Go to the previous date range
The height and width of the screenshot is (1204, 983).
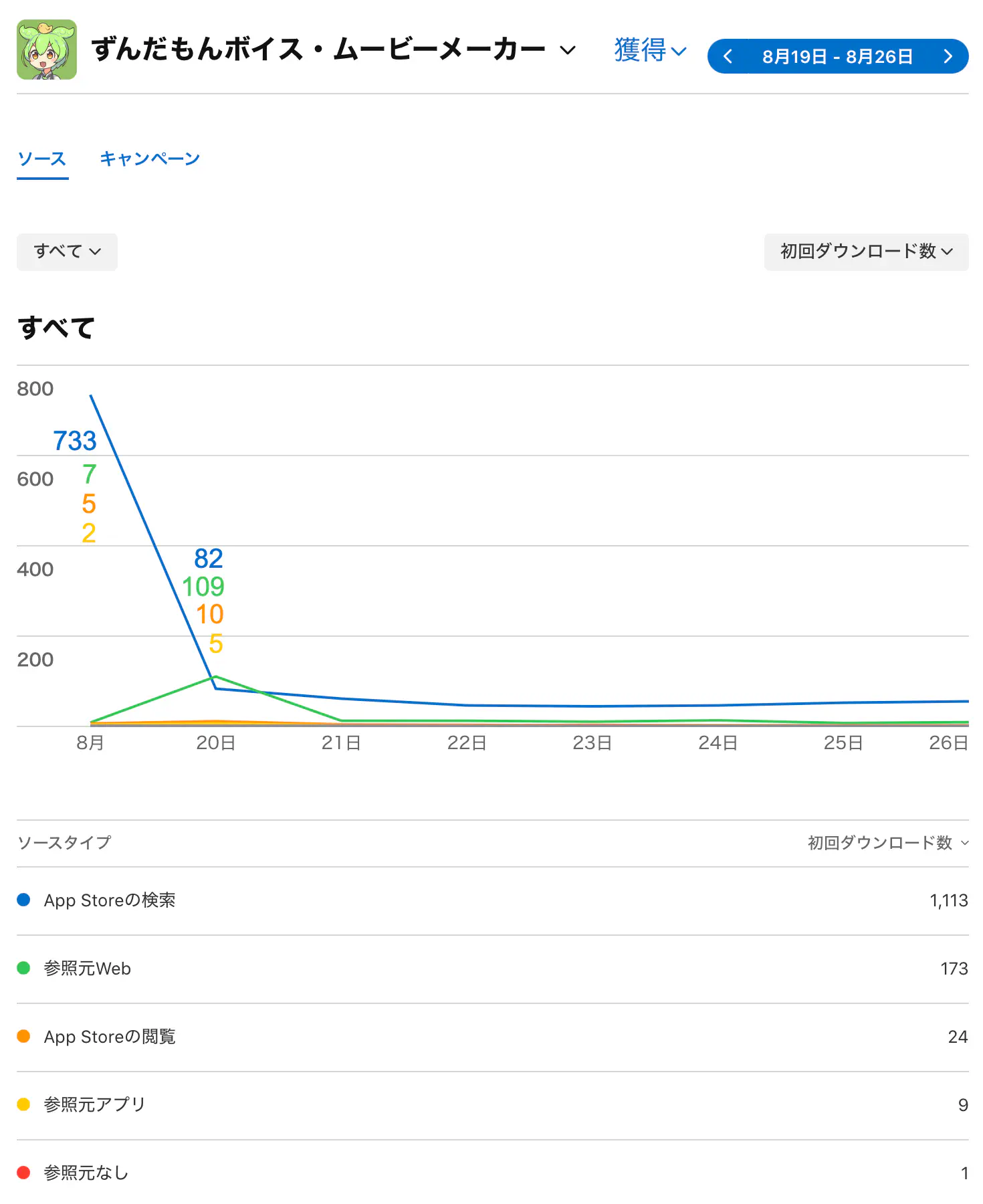pos(728,56)
